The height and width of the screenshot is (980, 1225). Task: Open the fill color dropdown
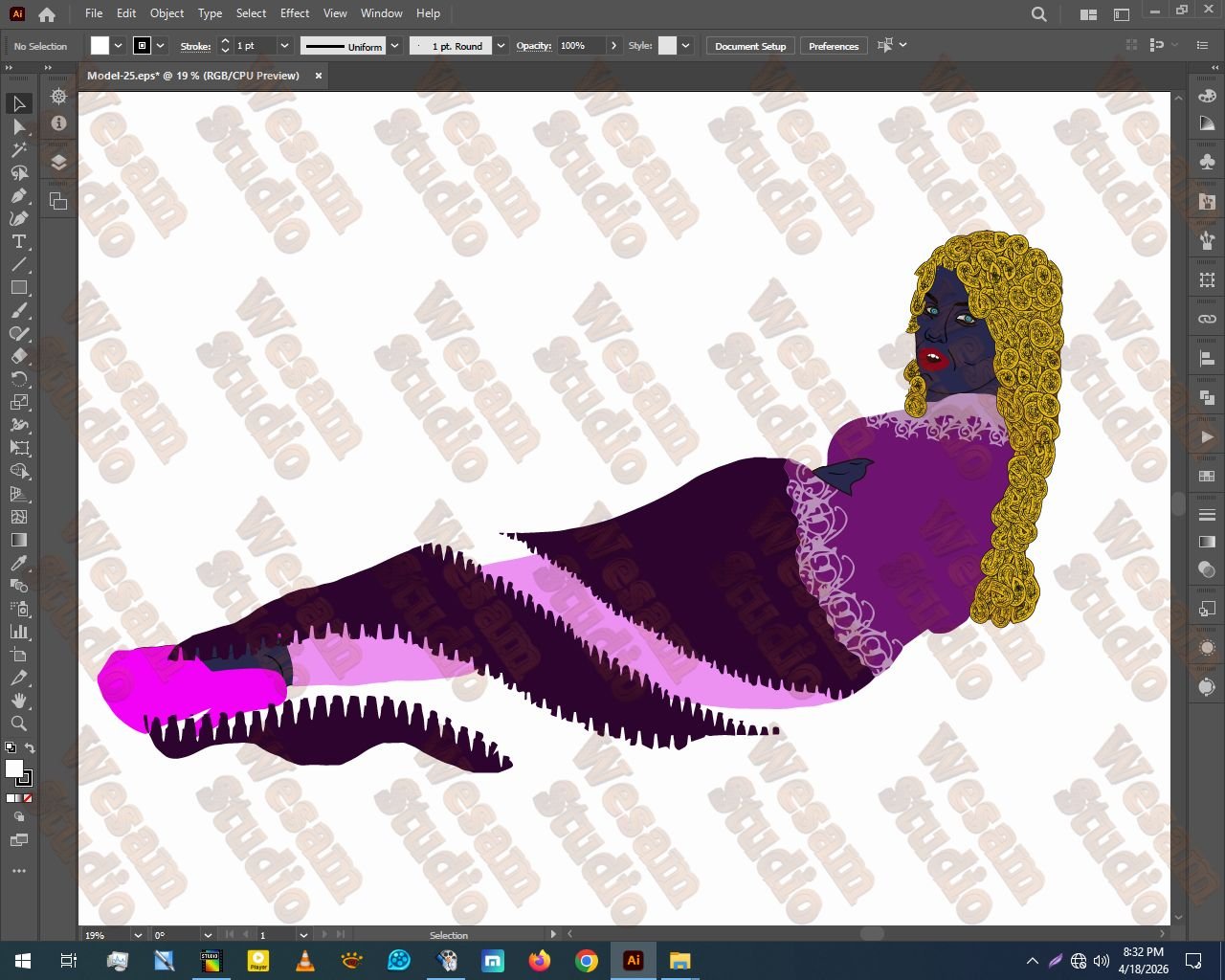[119, 46]
